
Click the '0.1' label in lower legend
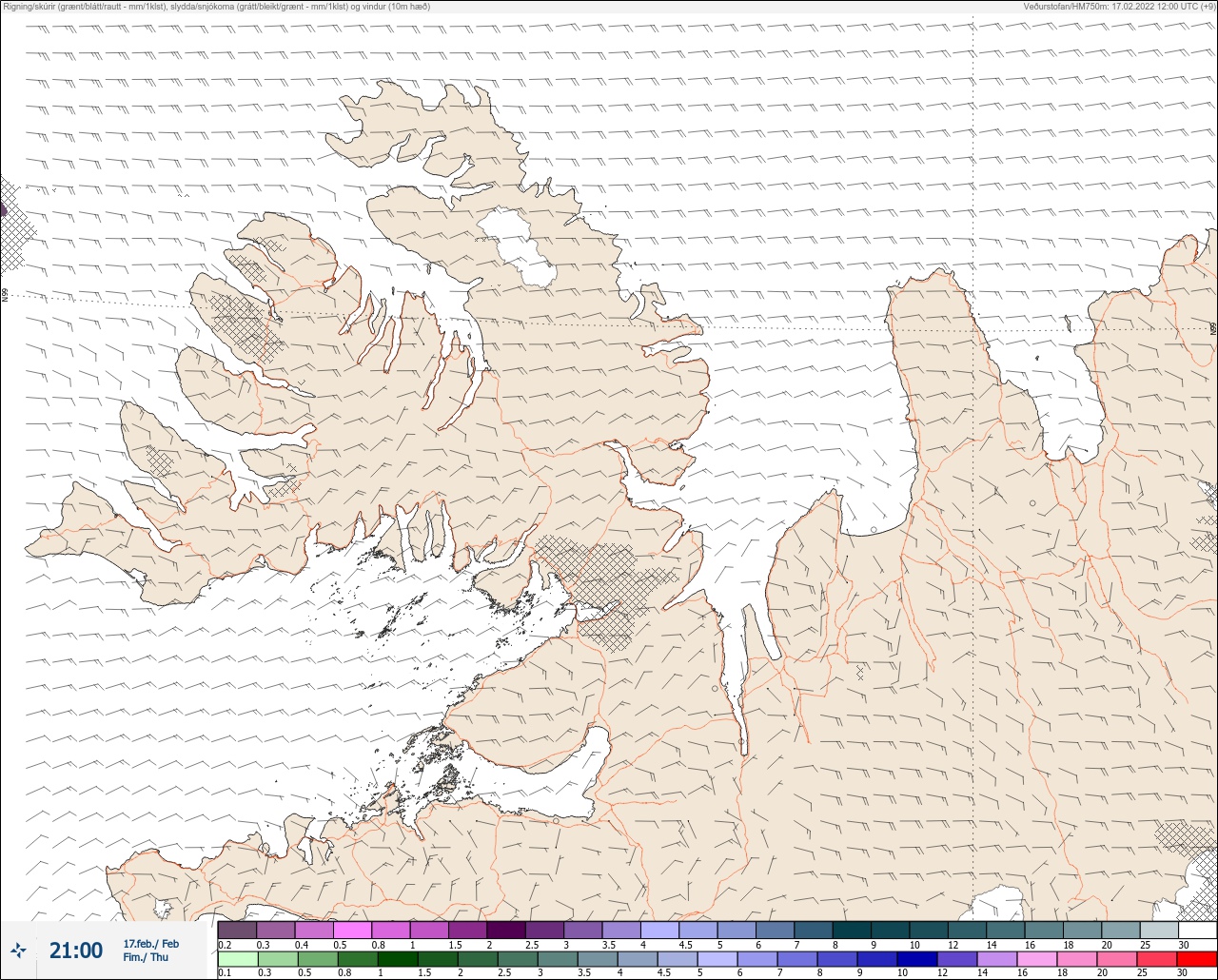[x=225, y=972]
